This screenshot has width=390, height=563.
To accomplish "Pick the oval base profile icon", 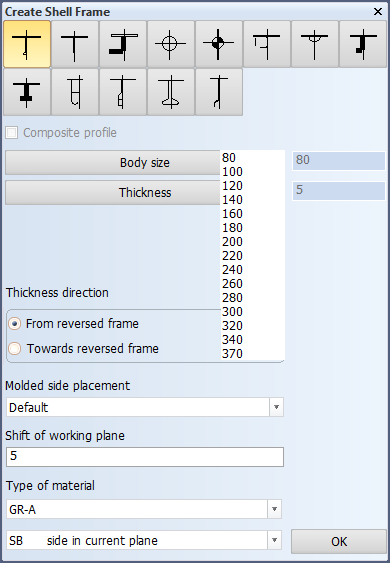I will pos(171,92).
